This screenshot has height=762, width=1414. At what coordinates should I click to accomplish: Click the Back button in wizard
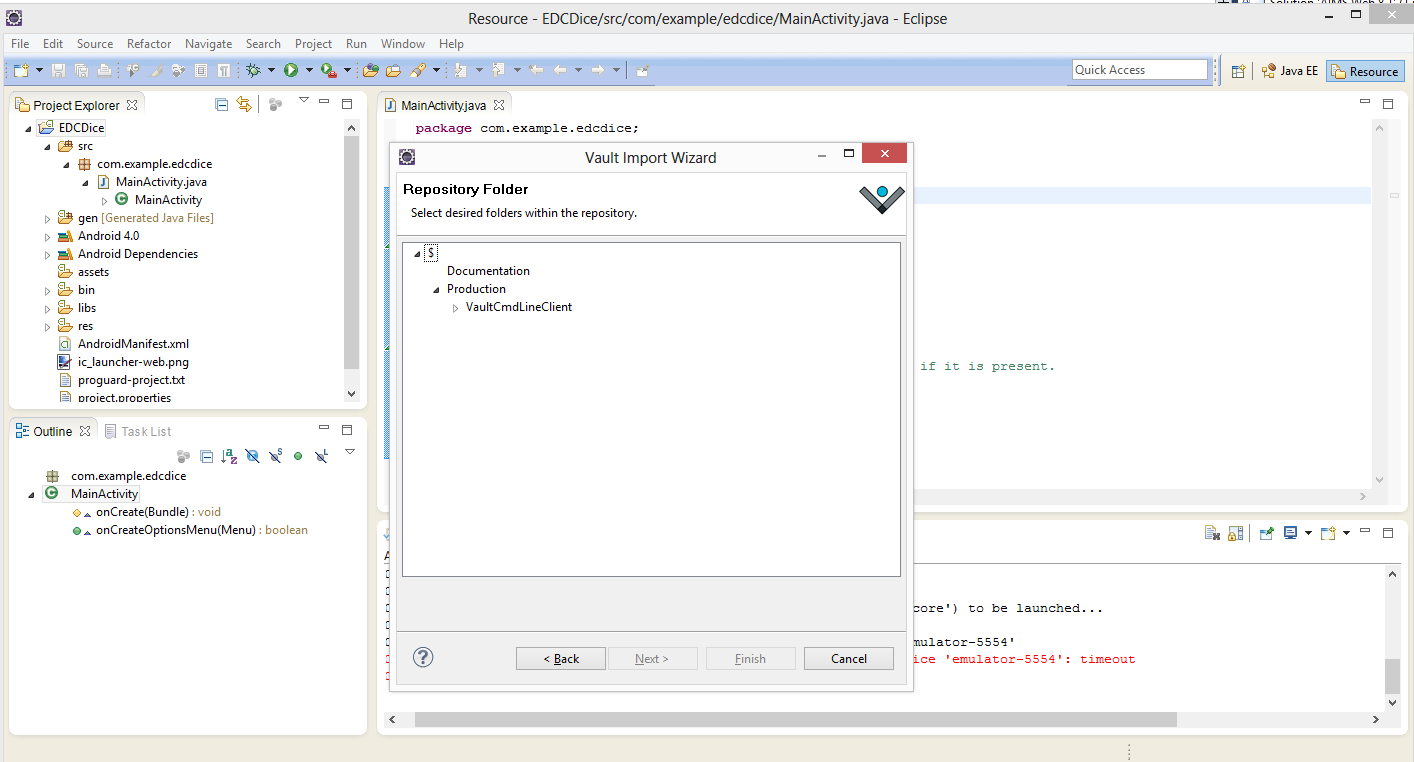[561, 658]
